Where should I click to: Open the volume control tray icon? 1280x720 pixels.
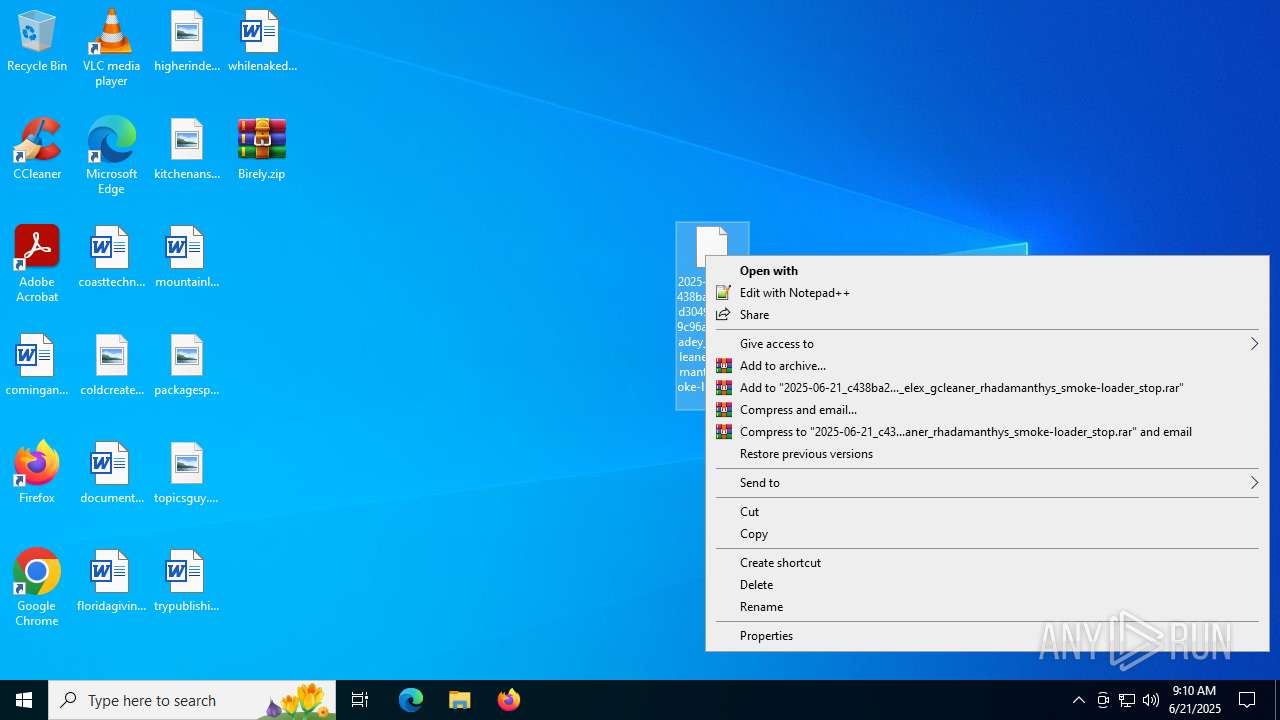(1151, 700)
